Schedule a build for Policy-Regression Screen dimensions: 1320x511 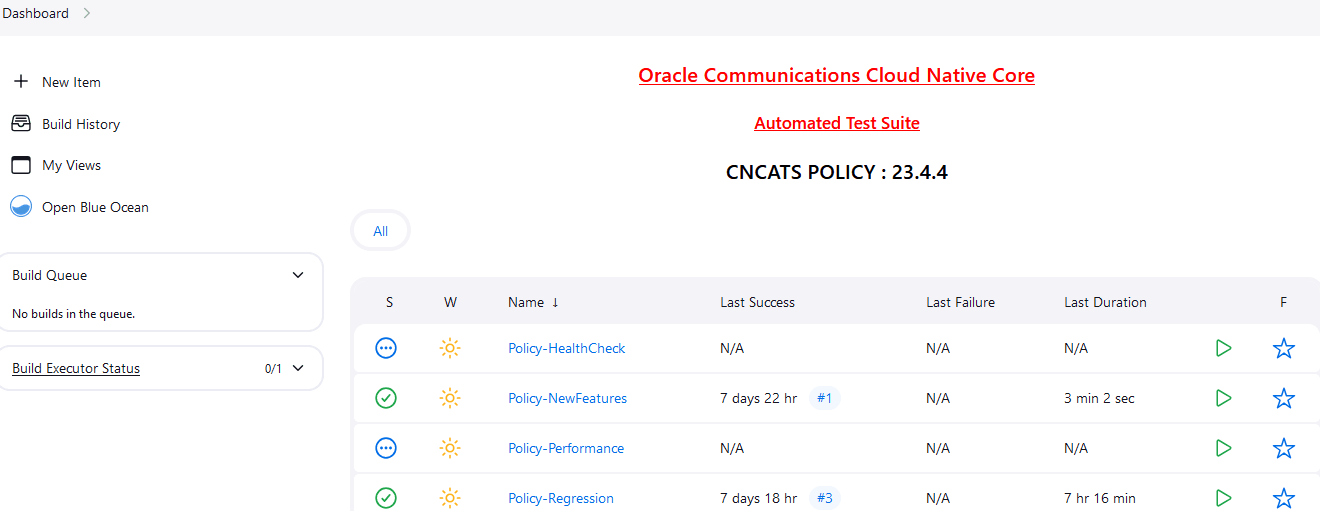point(1223,498)
